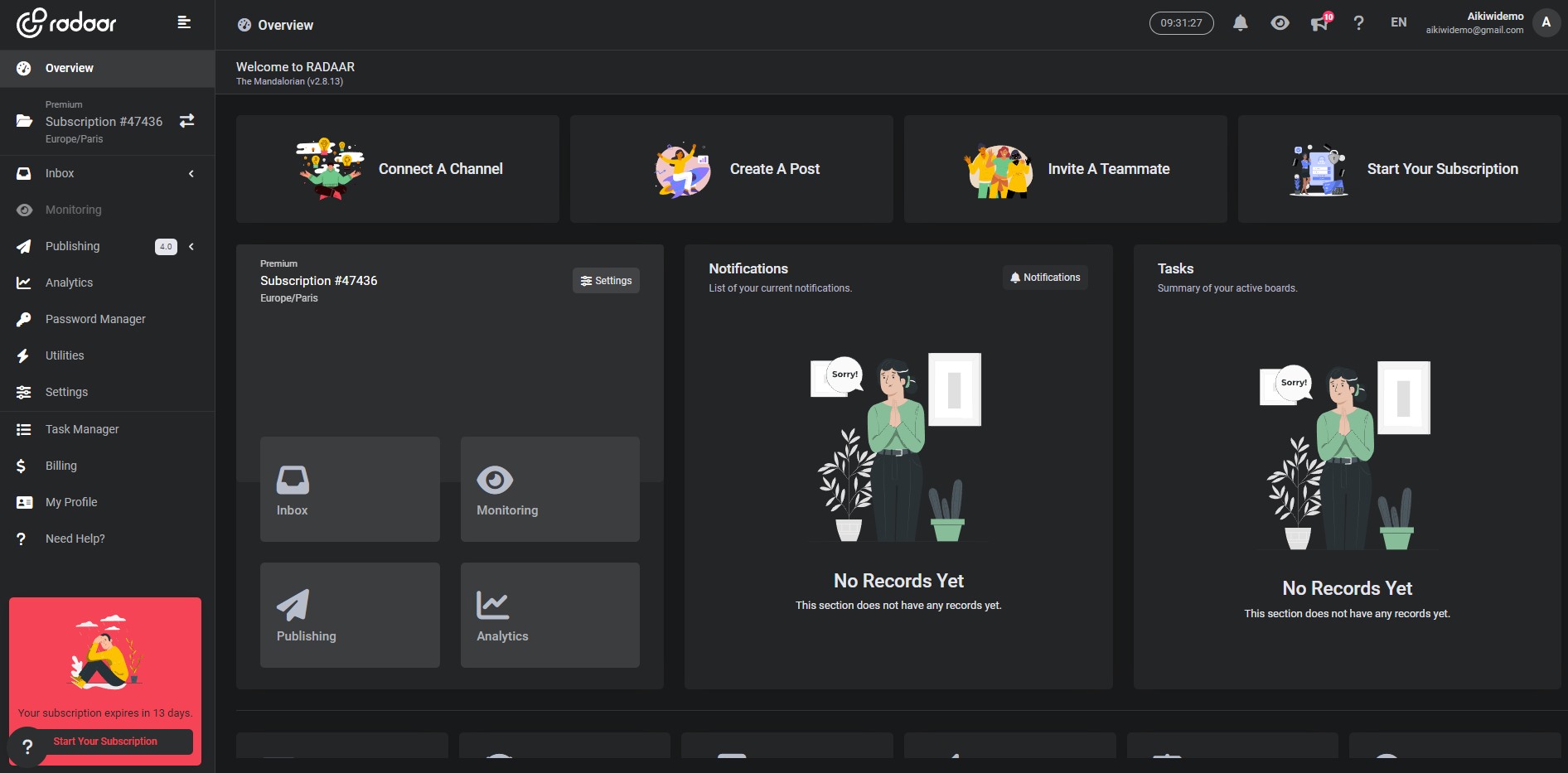Click 'Your subscription expires in 13 days.' text

[105, 713]
